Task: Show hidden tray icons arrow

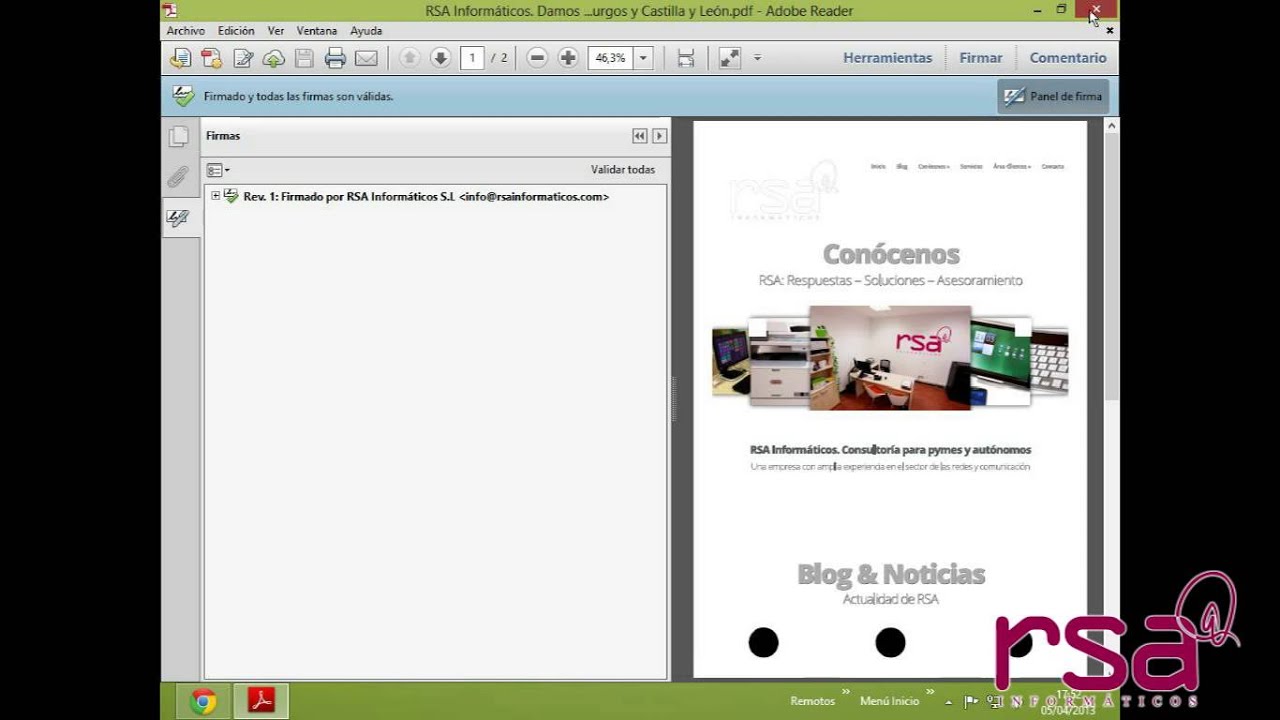Action: (x=949, y=702)
